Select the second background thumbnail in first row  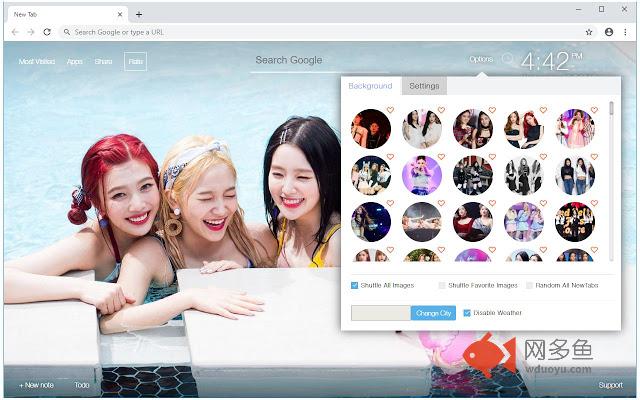(422, 129)
